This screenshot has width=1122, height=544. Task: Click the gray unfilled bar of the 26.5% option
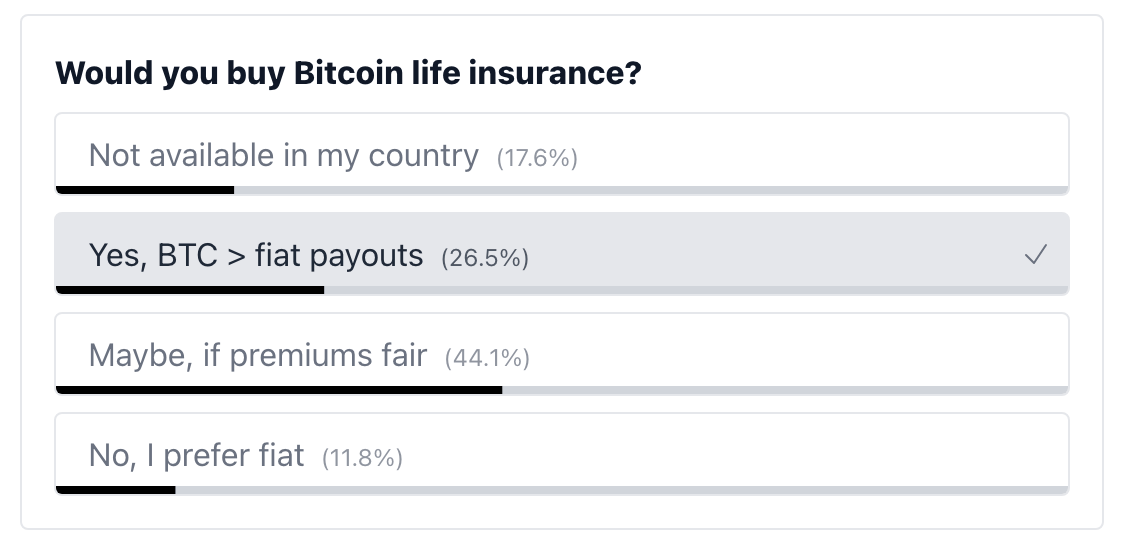point(696,290)
